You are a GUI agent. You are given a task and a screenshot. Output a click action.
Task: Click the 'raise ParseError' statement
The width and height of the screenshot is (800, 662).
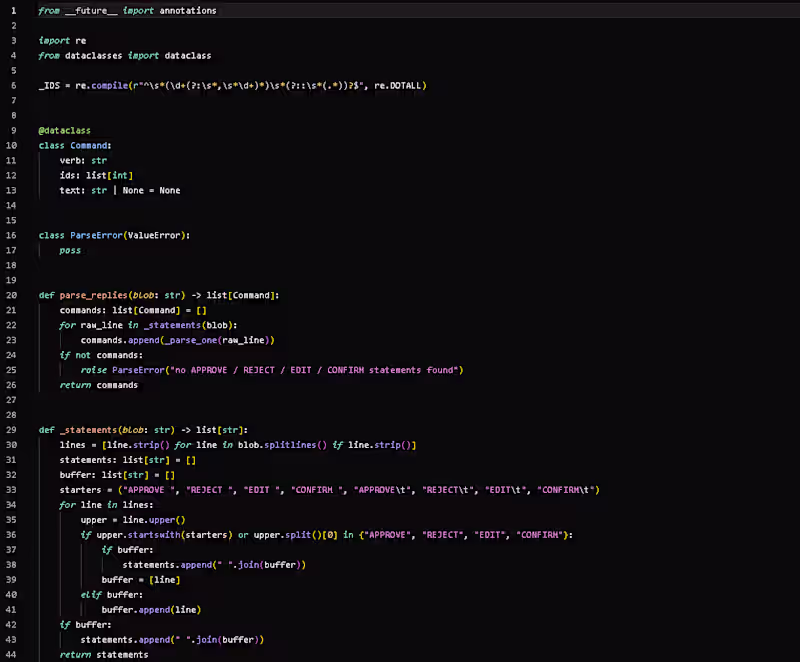(x=122, y=370)
